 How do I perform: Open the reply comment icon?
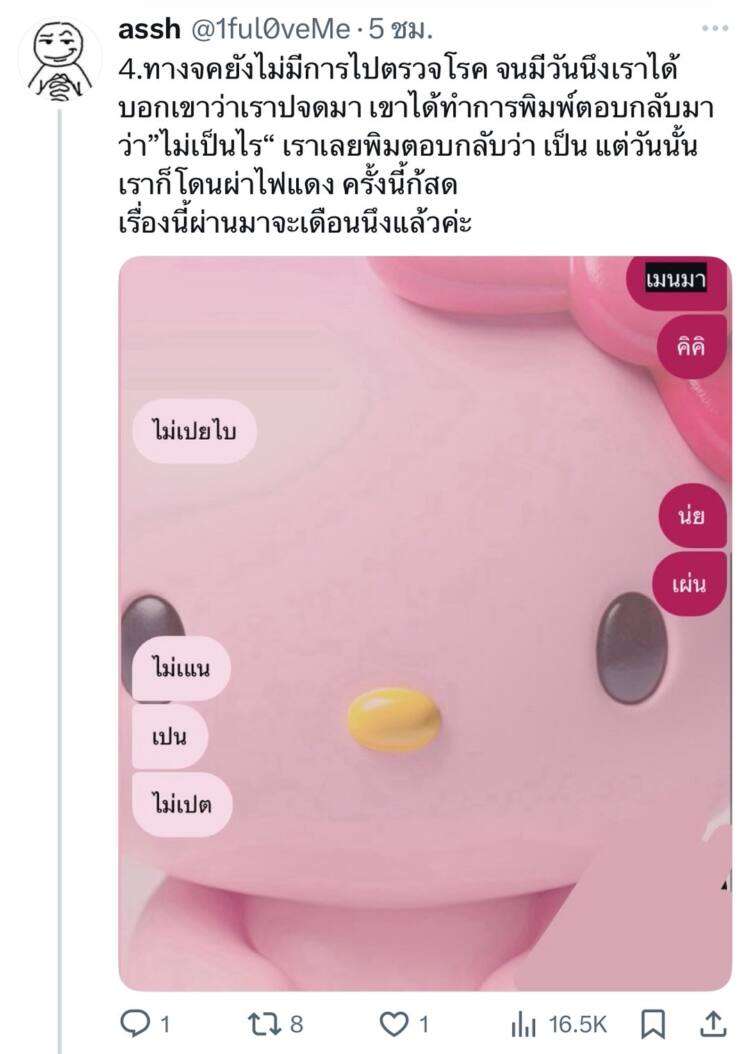[x=135, y=1024]
